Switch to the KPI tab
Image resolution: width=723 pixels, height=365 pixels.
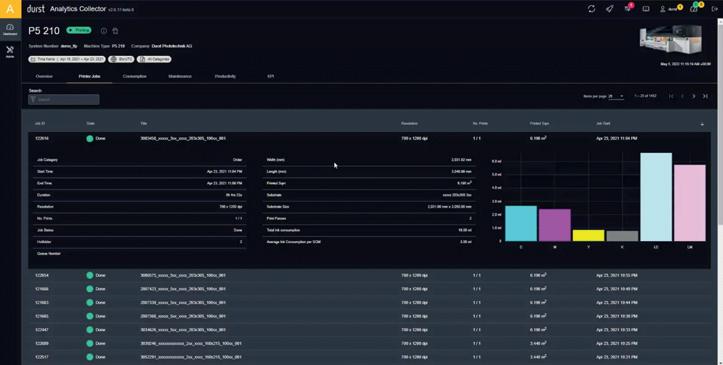click(x=271, y=76)
